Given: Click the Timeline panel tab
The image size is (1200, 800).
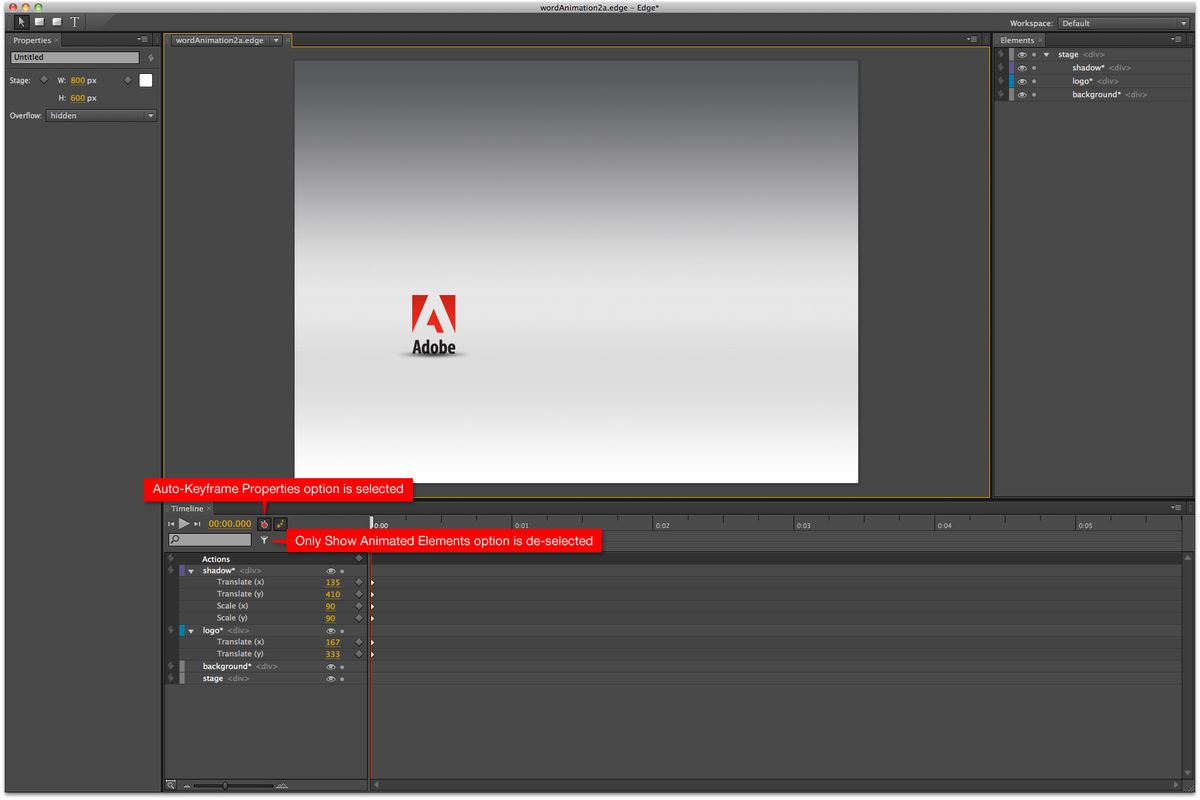Looking at the screenshot, I should [x=190, y=508].
